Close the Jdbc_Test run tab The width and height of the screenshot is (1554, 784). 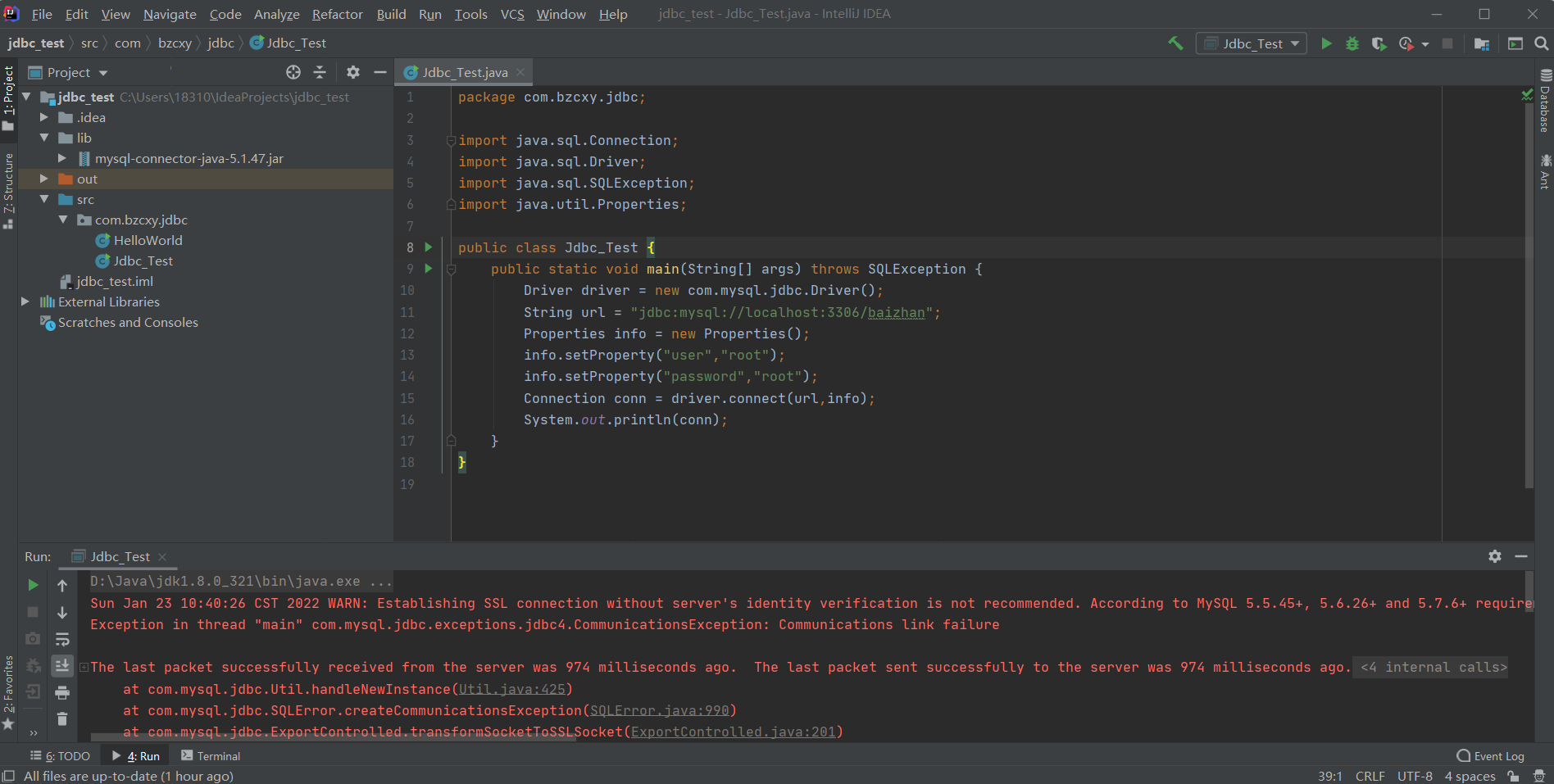[162, 556]
